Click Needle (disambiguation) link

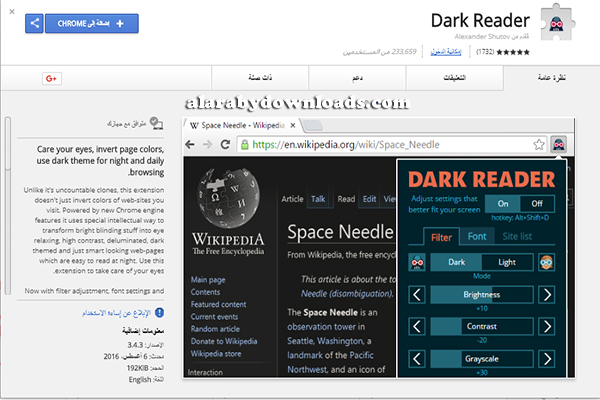tap(347, 294)
